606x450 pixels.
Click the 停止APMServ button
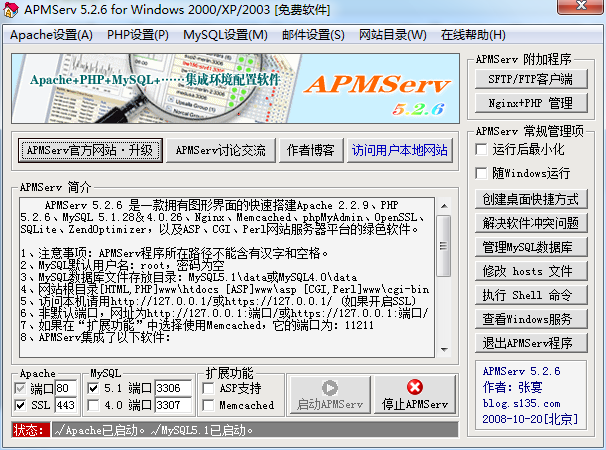pyautogui.click(x=415, y=395)
